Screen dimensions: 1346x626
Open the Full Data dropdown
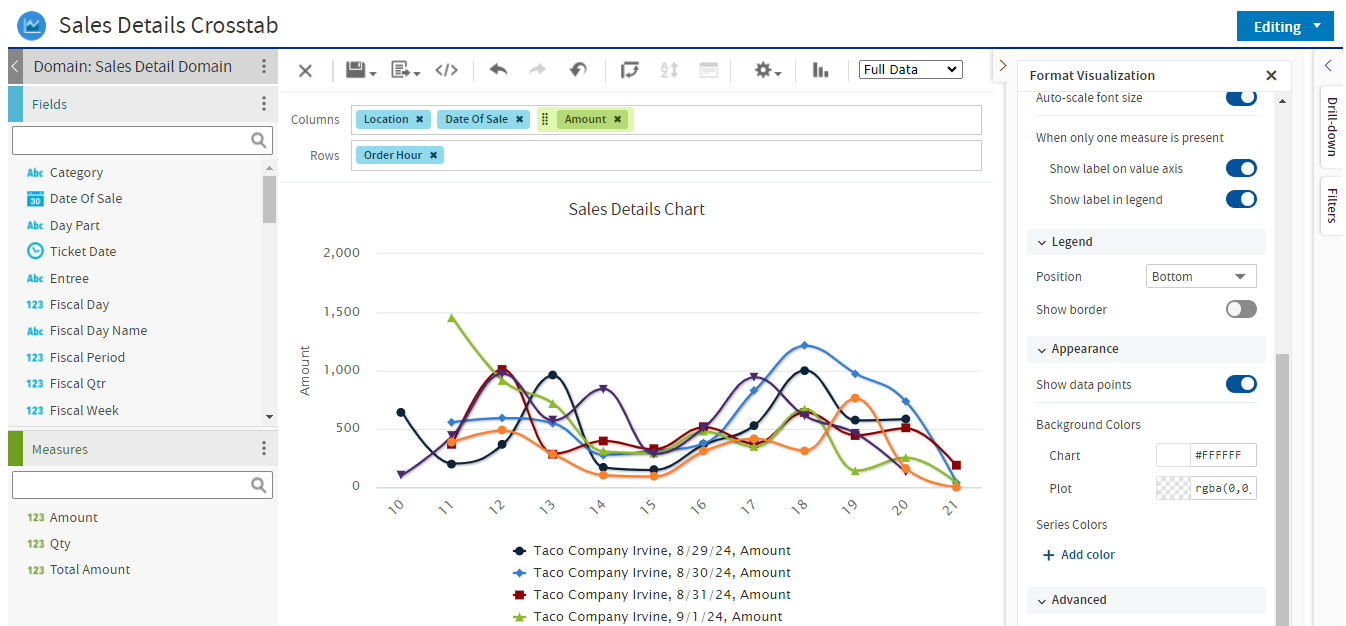pos(910,69)
